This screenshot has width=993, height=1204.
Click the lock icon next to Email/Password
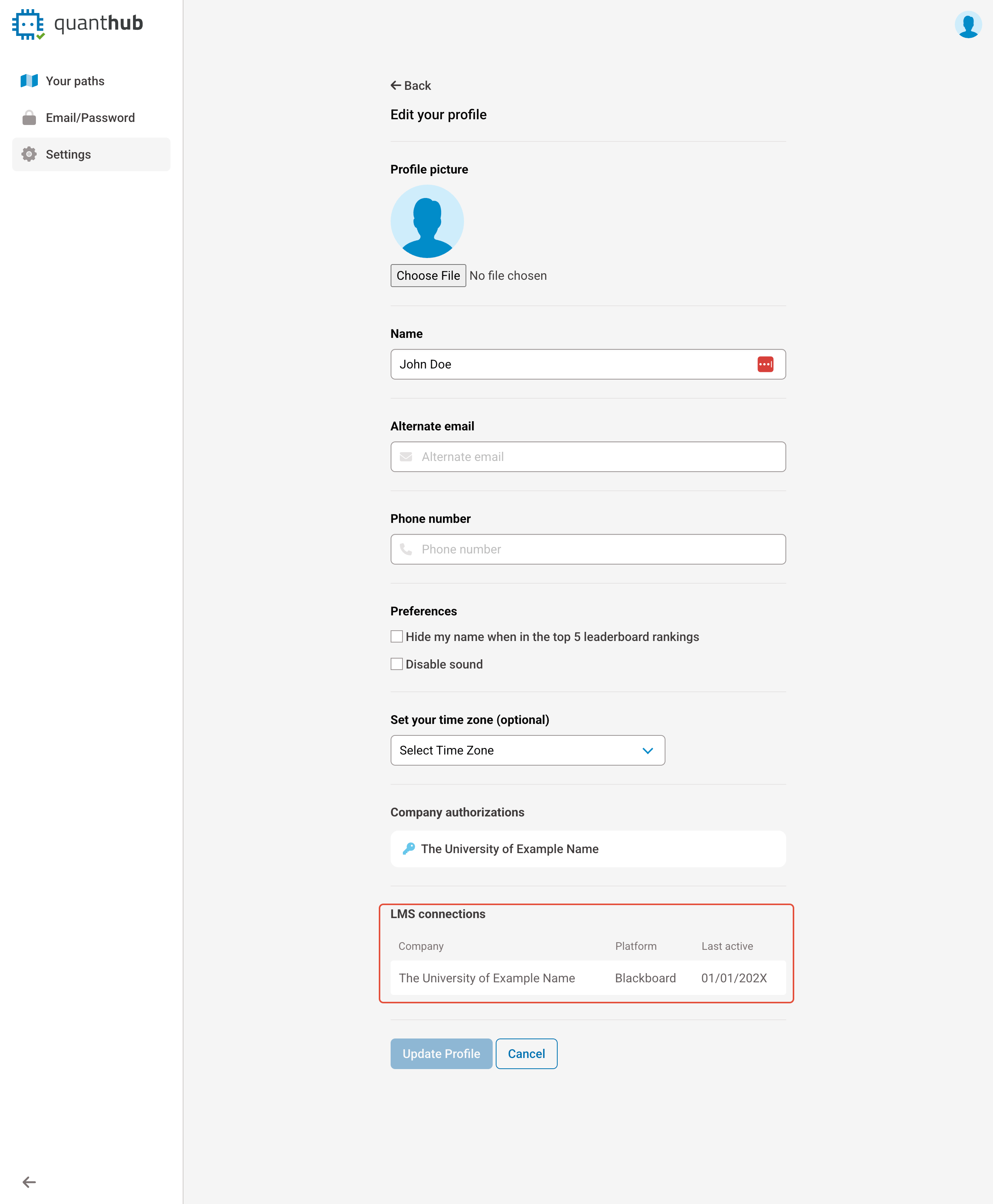[x=29, y=118]
